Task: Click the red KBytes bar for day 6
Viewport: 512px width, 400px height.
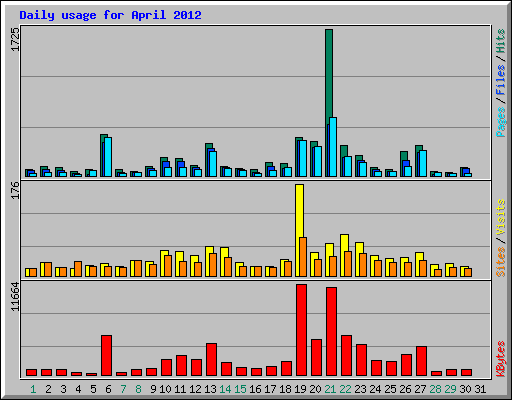Action: [x=106, y=356]
